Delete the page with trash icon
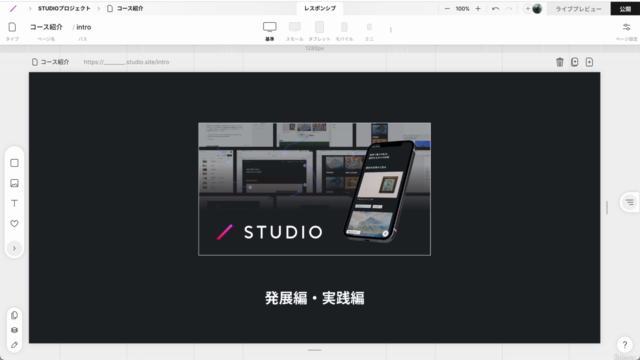640x360 pixels. click(560, 62)
